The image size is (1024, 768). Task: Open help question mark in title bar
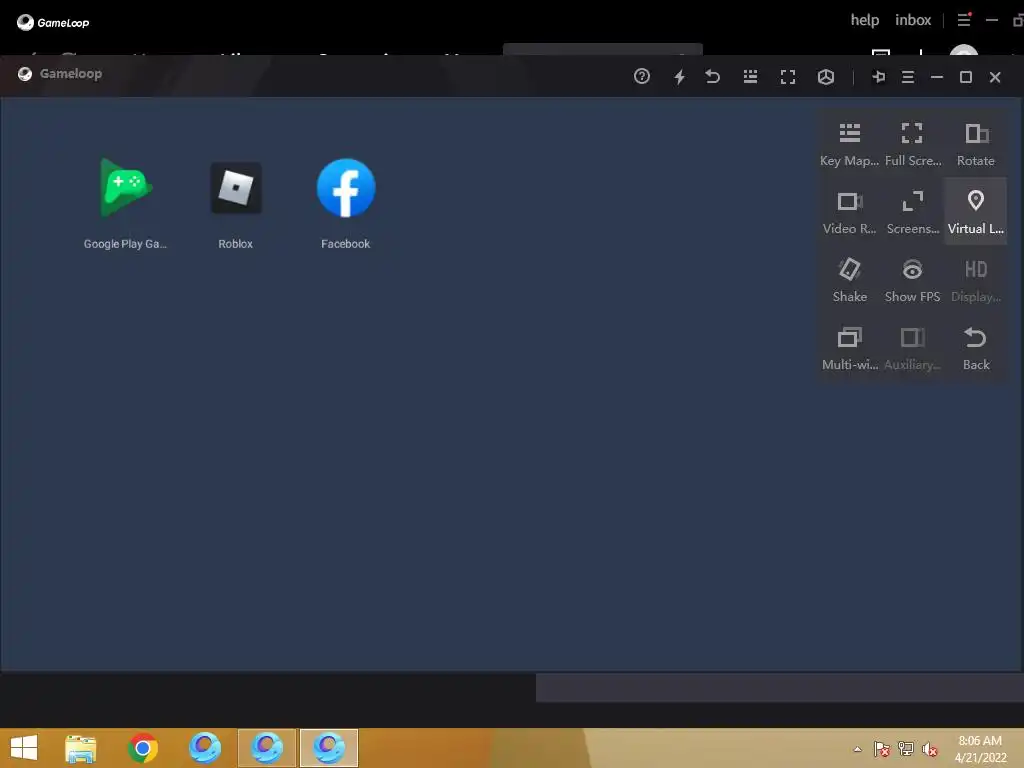tap(641, 76)
